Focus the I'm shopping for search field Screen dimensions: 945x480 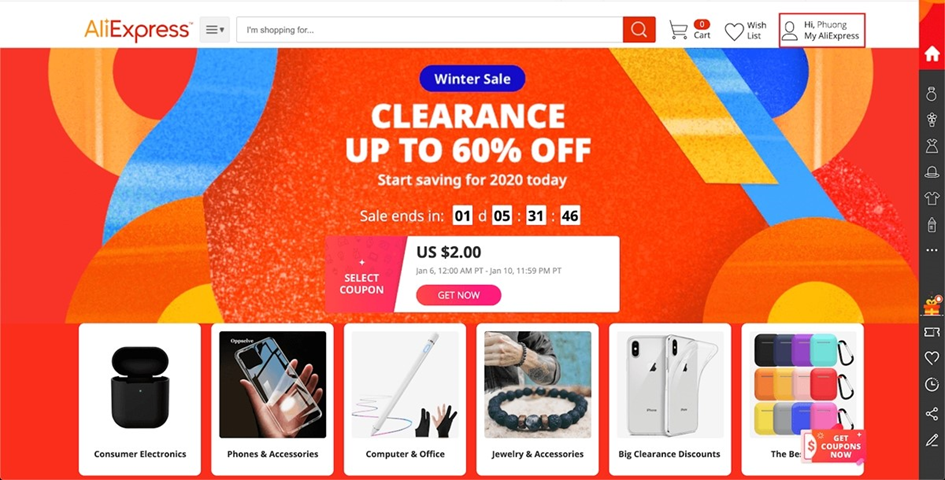[430, 30]
